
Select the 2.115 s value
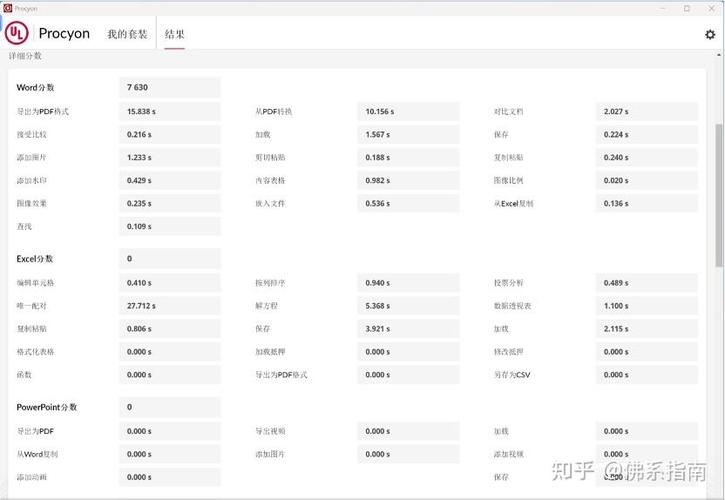646,329
